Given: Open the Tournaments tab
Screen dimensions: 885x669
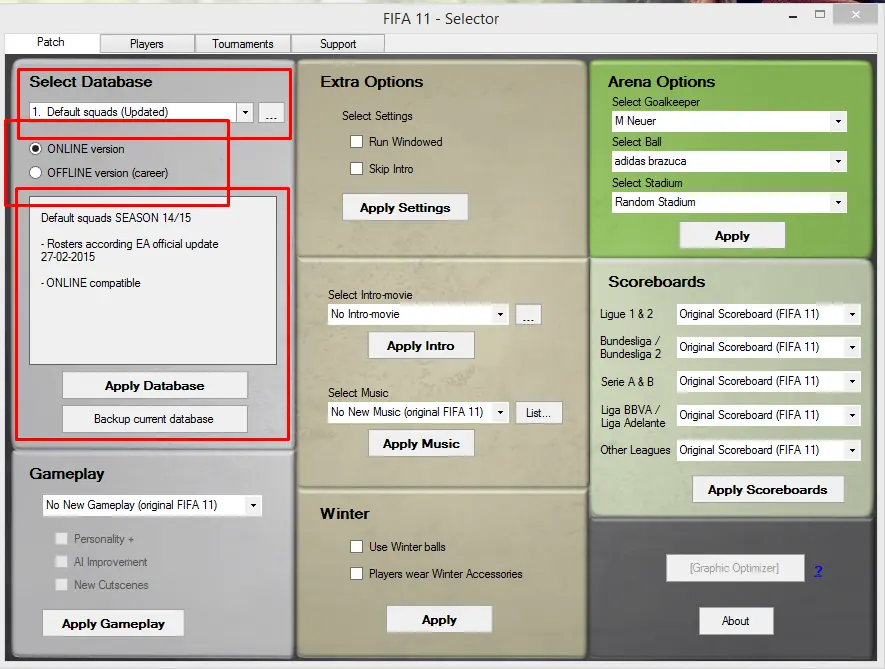Looking at the screenshot, I should 243,43.
